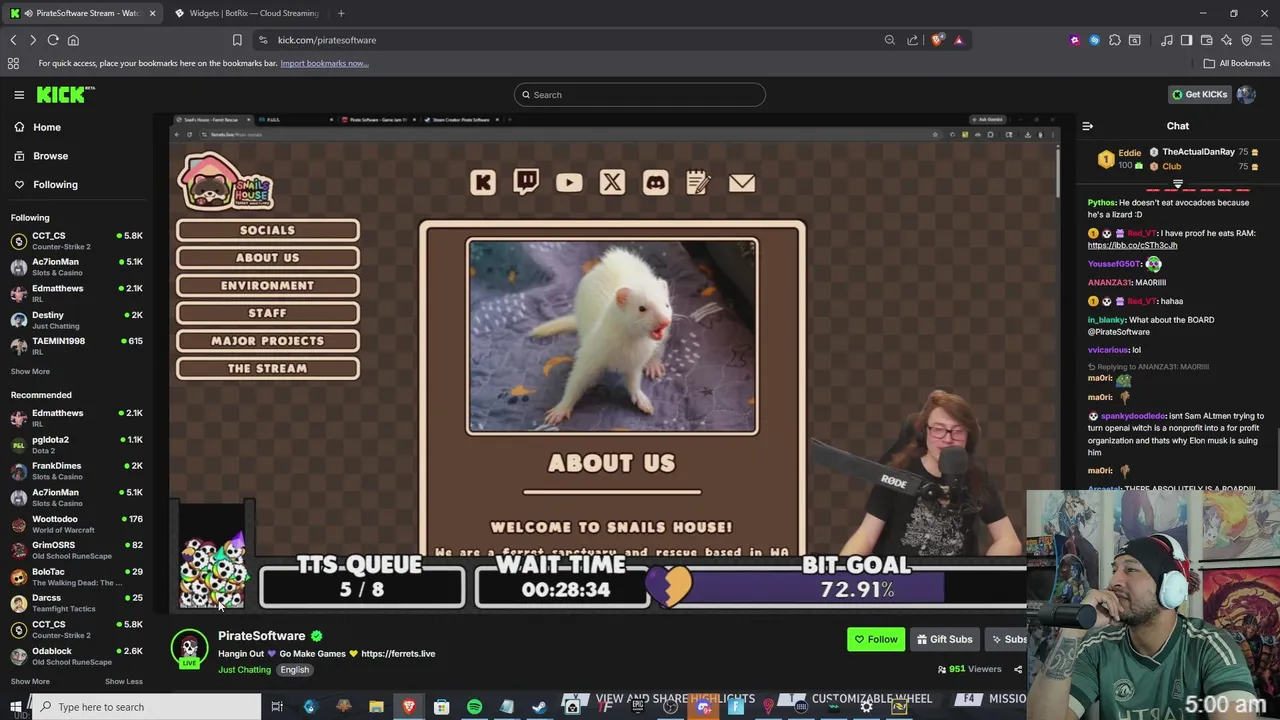The image size is (1280, 720).
Task: Open THE STREAM on ferret site menu
Action: [267, 369]
